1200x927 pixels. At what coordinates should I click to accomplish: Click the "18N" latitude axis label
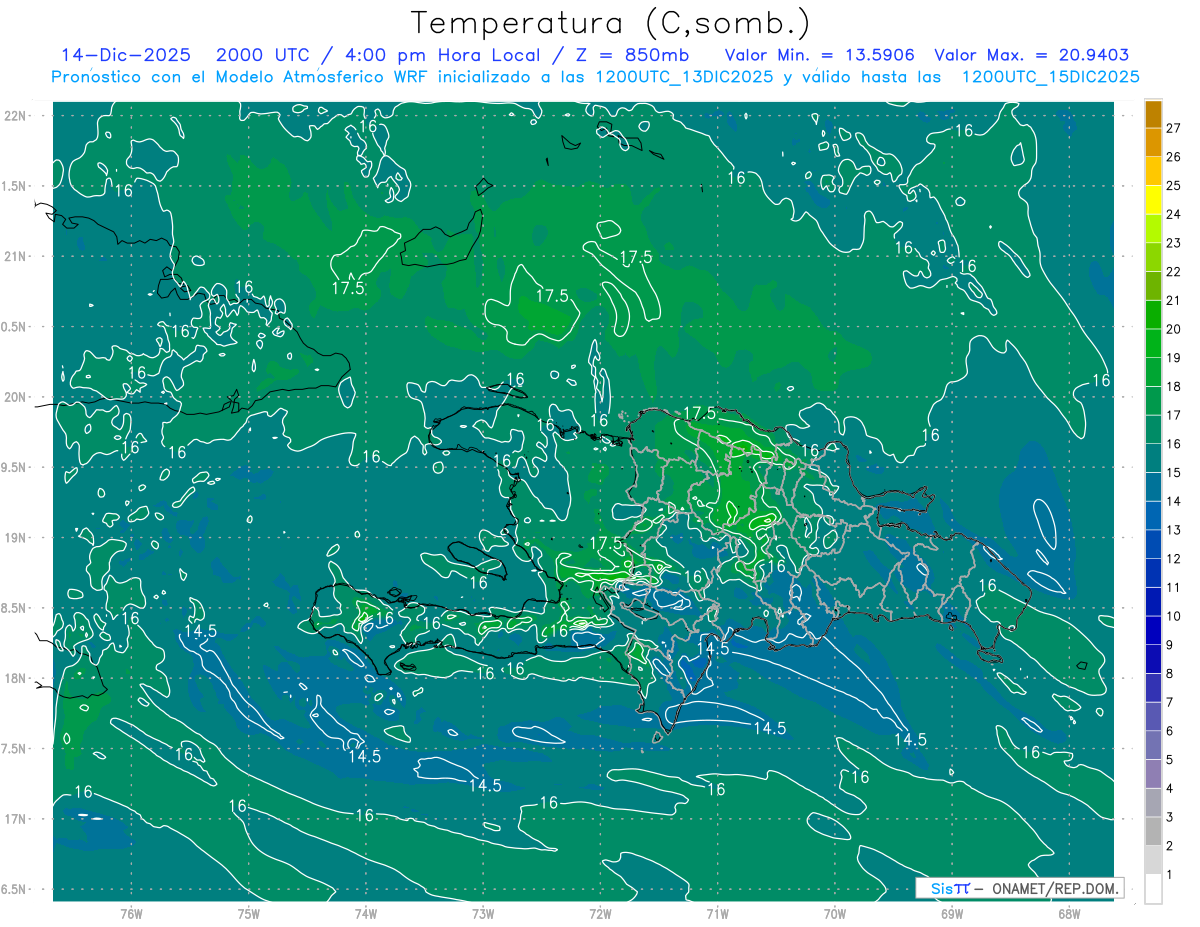click(16, 678)
